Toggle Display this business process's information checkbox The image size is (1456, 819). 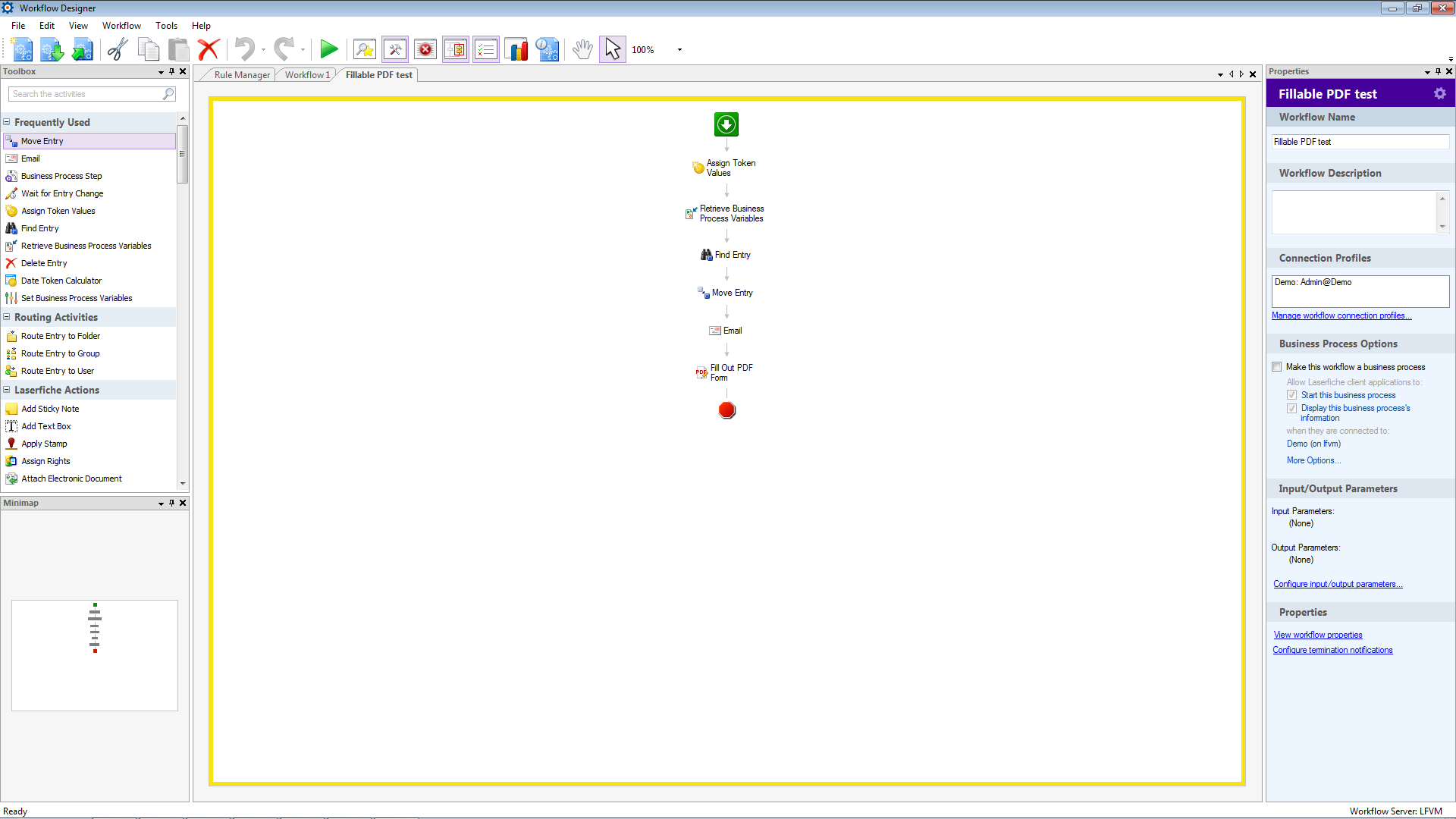tap(1291, 408)
